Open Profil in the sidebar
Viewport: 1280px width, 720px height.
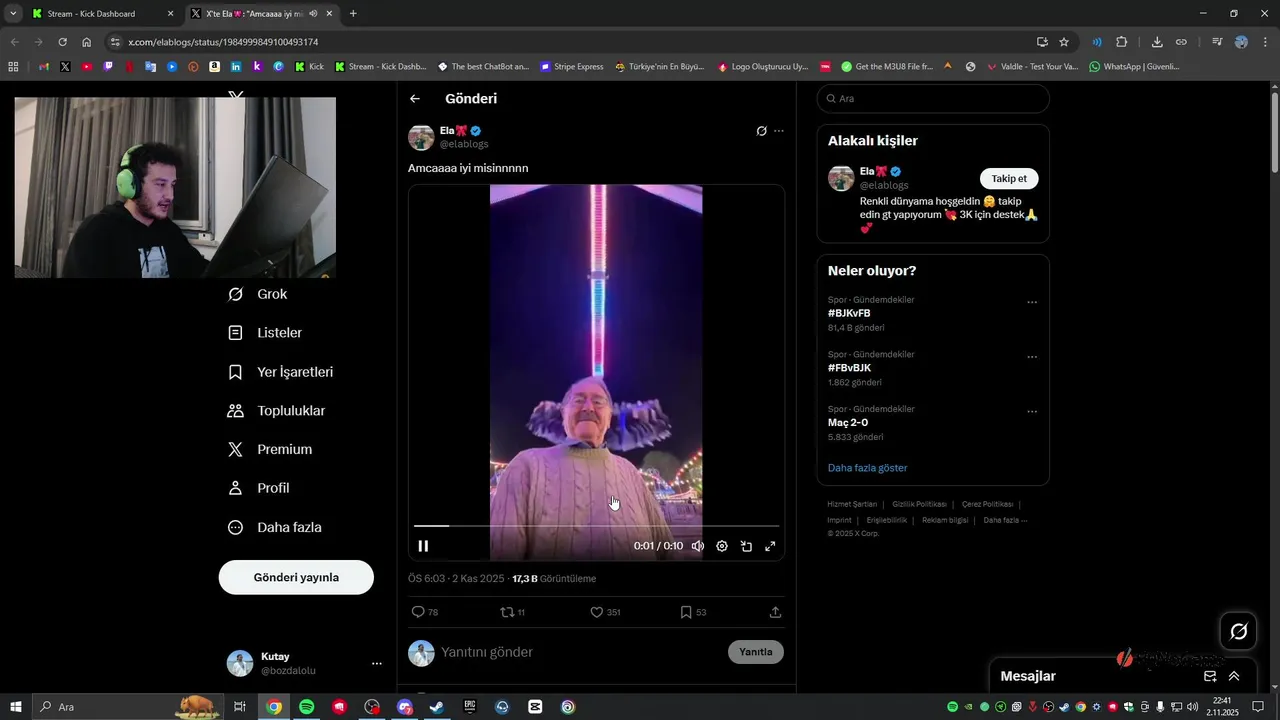click(x=258, y=488)
